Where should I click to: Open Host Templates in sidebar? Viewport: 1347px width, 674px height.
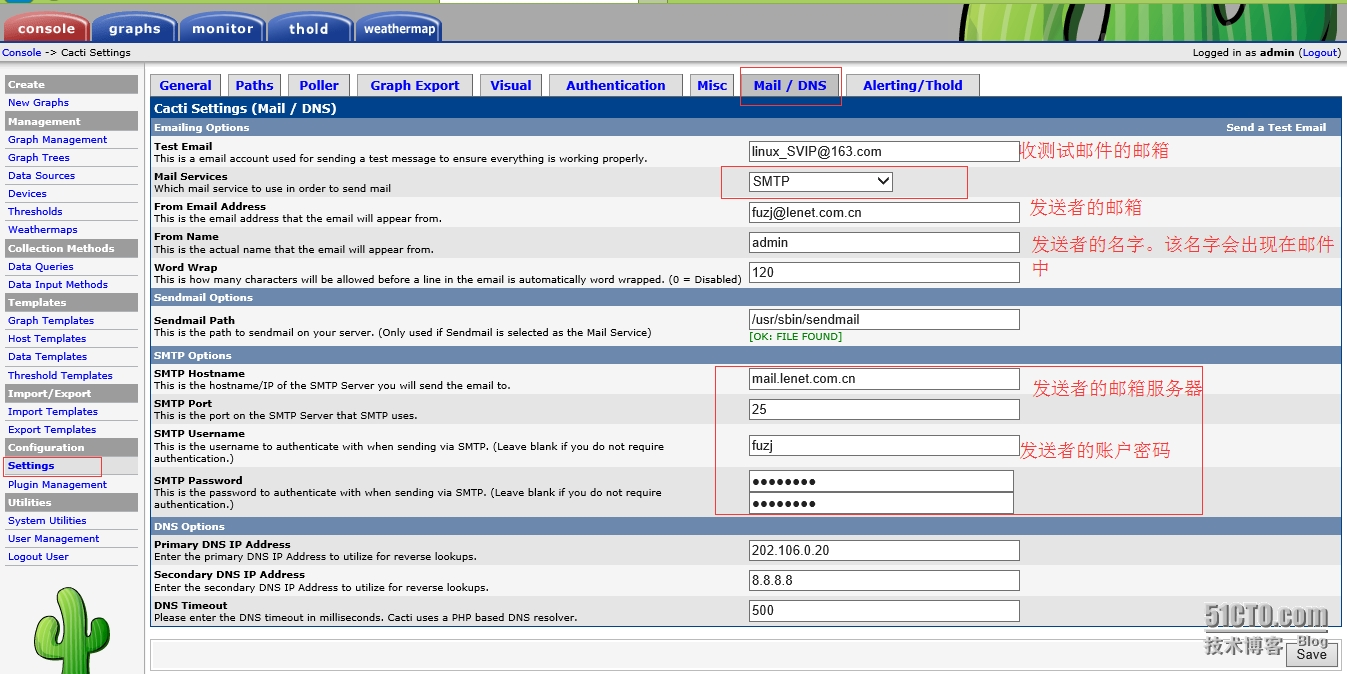point(47,338)
